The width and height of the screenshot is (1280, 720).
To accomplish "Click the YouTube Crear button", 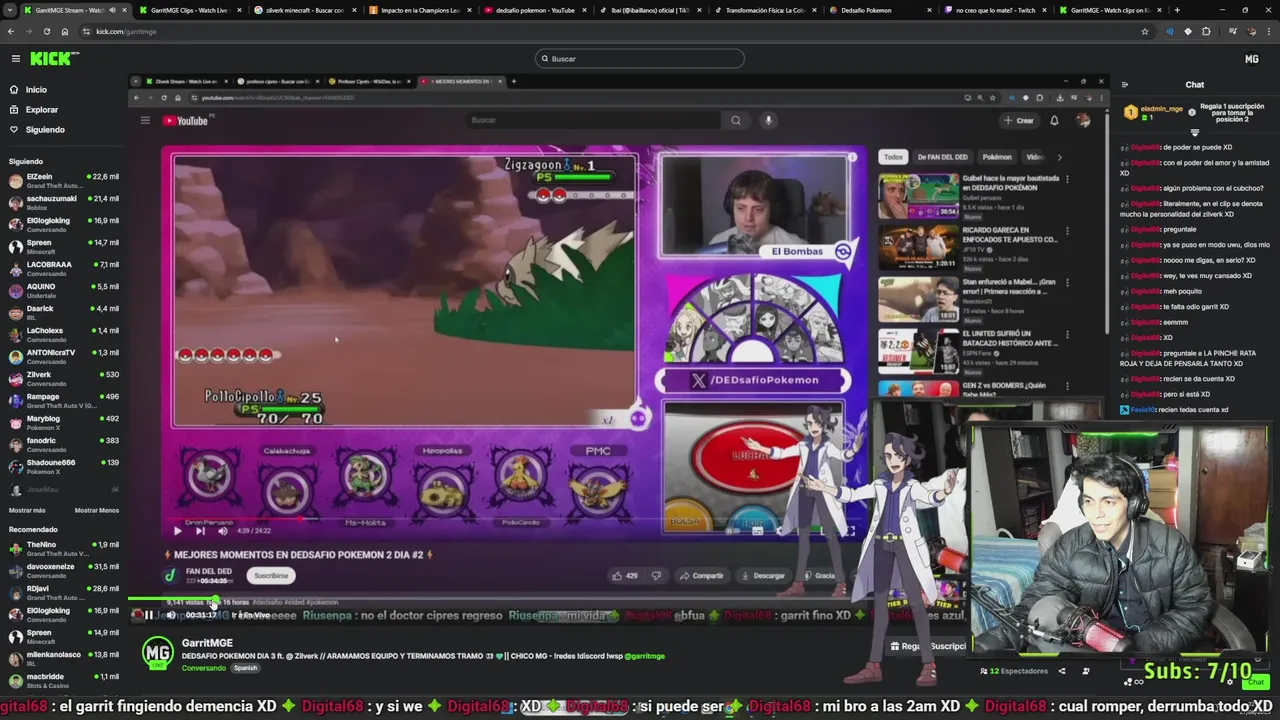I will click(x=1020, y=120).
